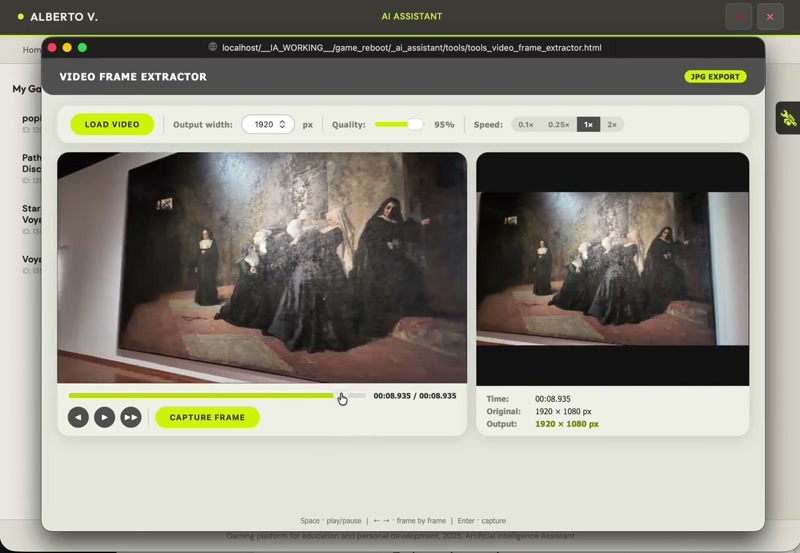Click the output width field showing 1920
This screenshot has width=800, height=553.
tap(267, 124)
